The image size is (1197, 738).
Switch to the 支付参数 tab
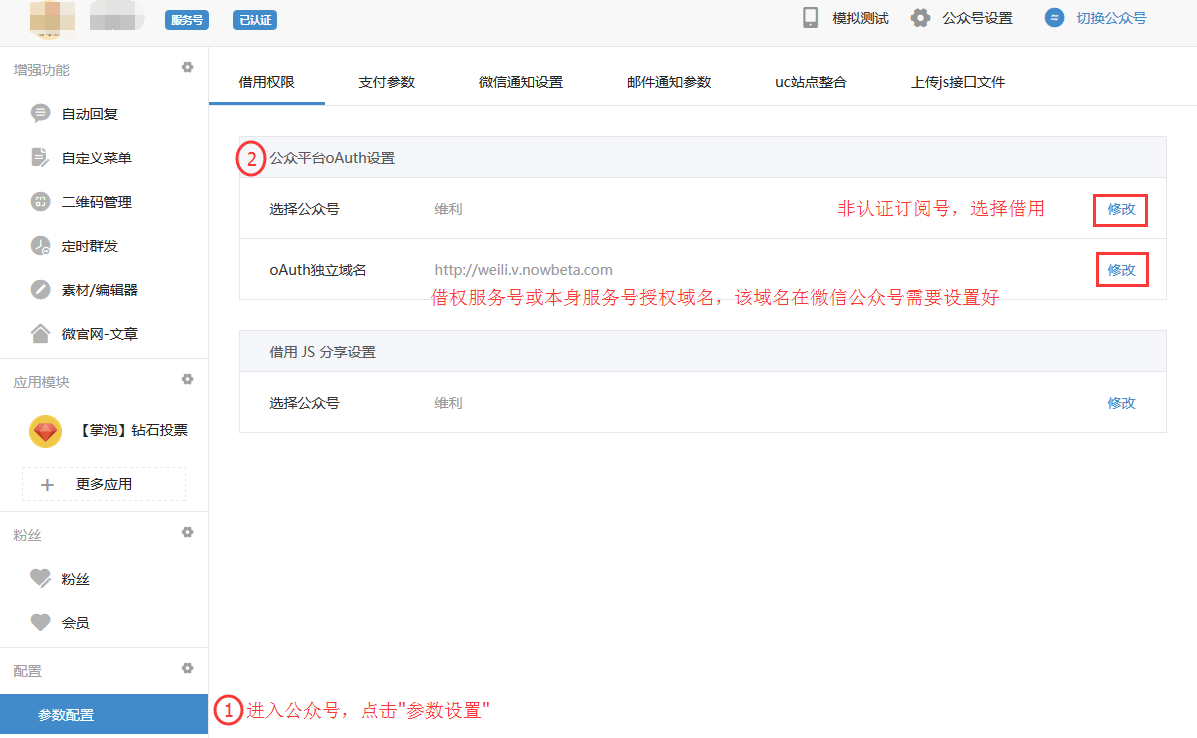pos(386,82)
